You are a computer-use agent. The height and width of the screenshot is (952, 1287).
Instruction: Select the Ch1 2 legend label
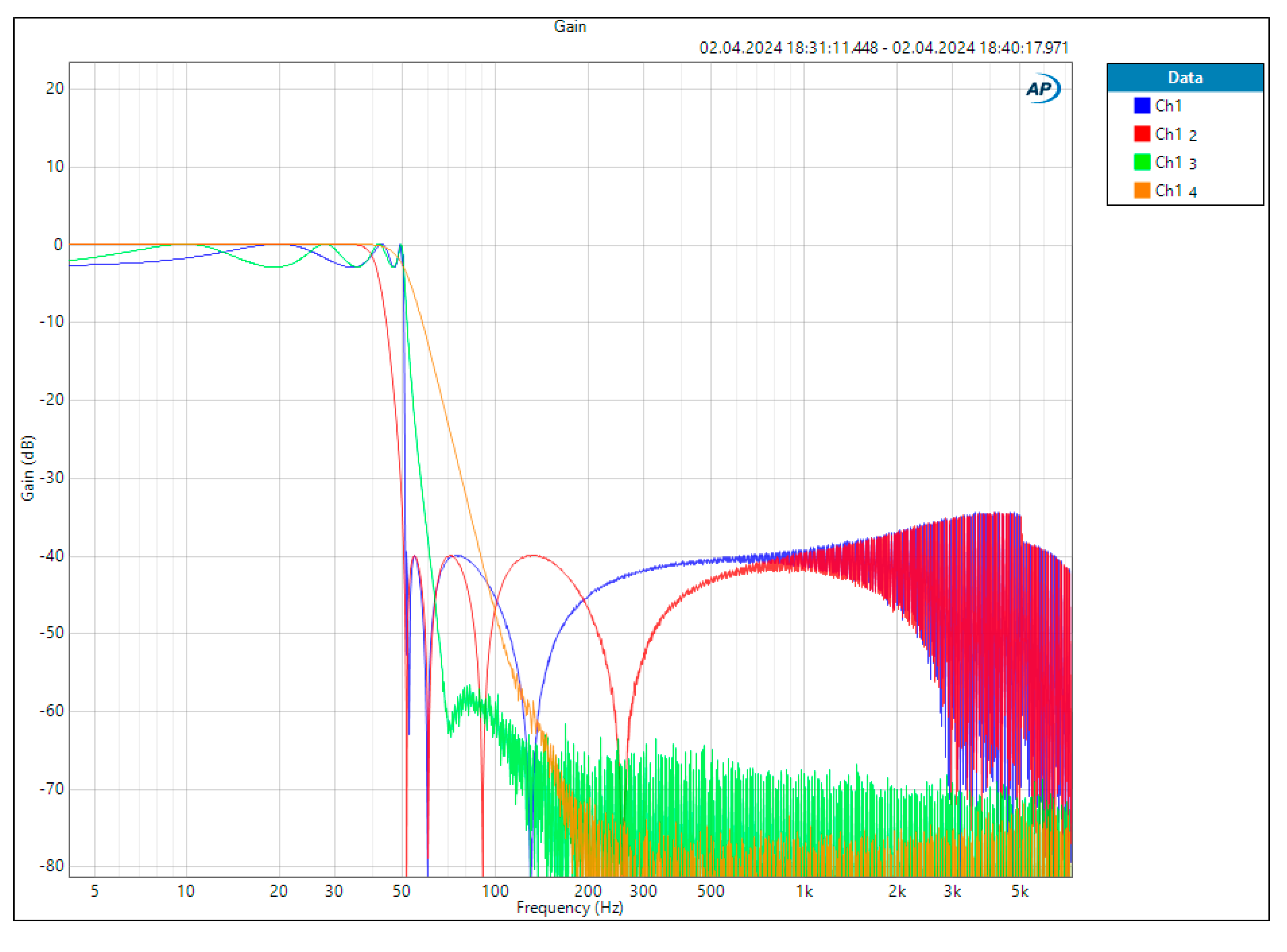[1175, 134]
